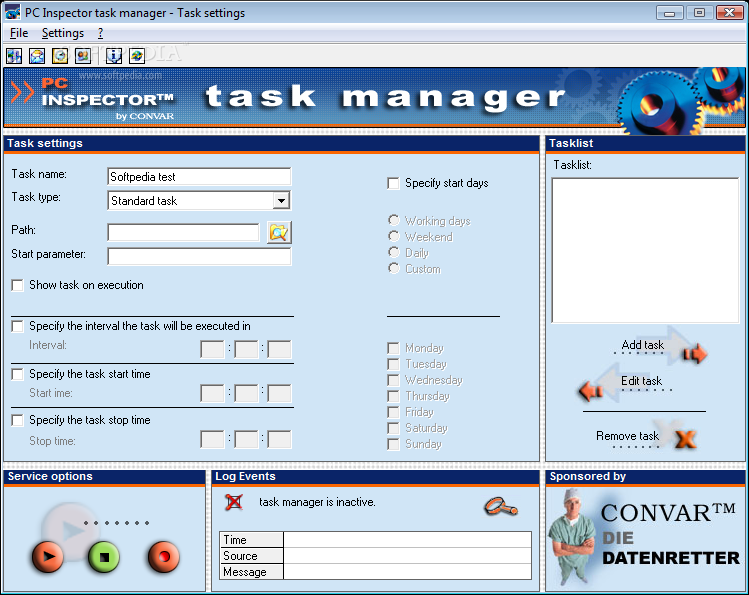Click the green stop service button

[104, 556]
